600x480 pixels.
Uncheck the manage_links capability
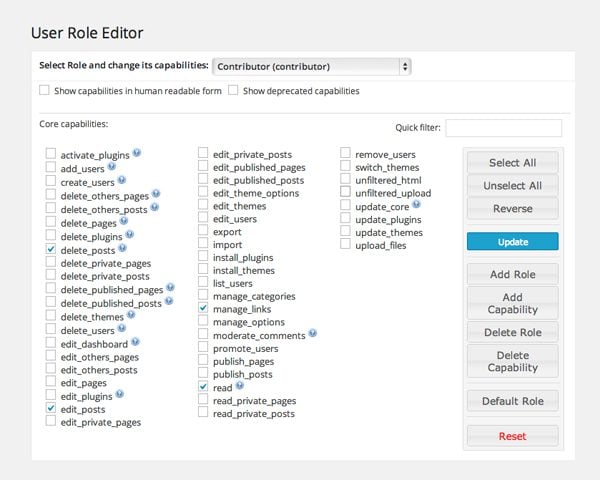(x=203, y=308)
